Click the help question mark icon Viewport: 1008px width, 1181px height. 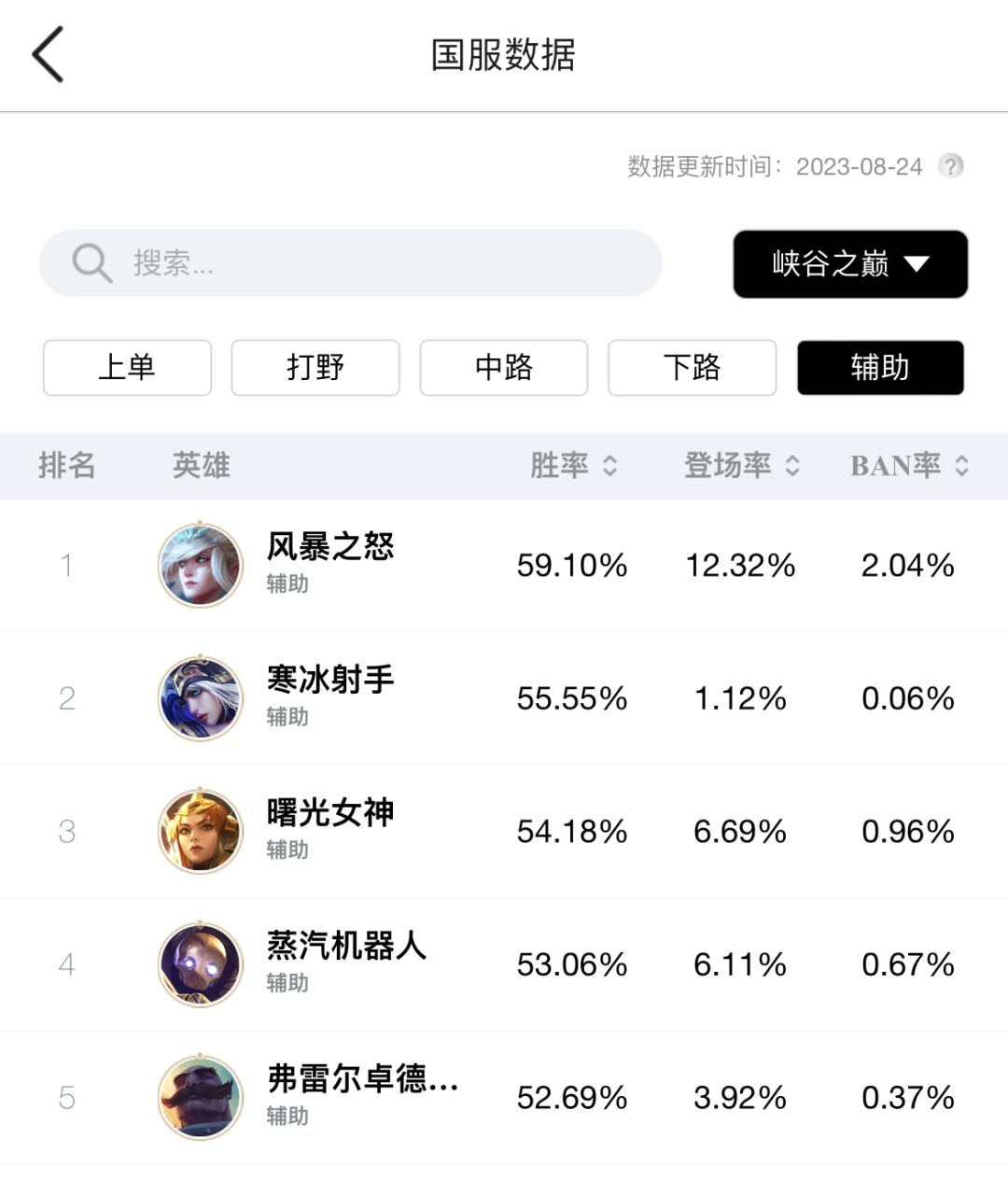(950, 166)
